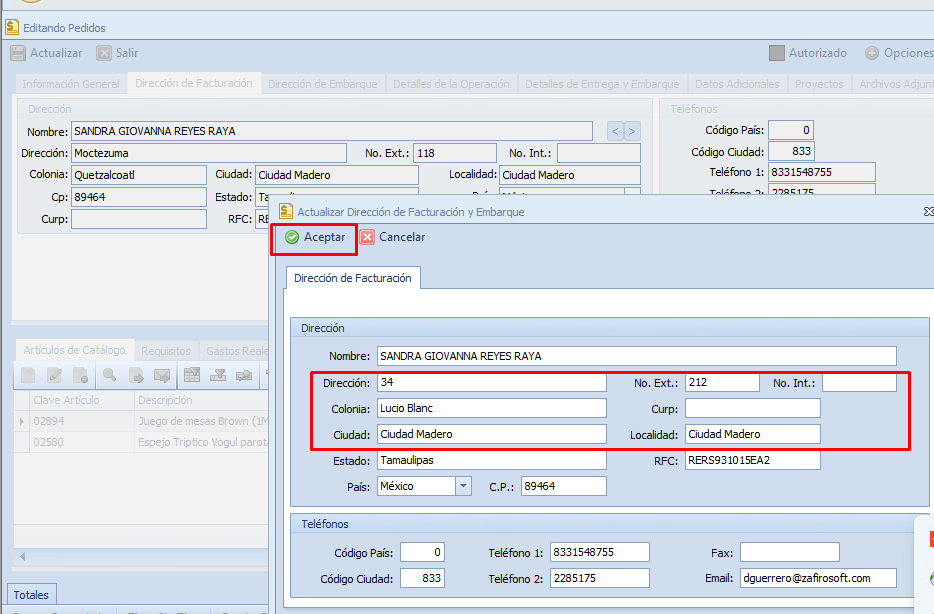
Task: Click the magnifier search icon in articles toolbar
Action: pyautogui.click(x=109, y=376)
